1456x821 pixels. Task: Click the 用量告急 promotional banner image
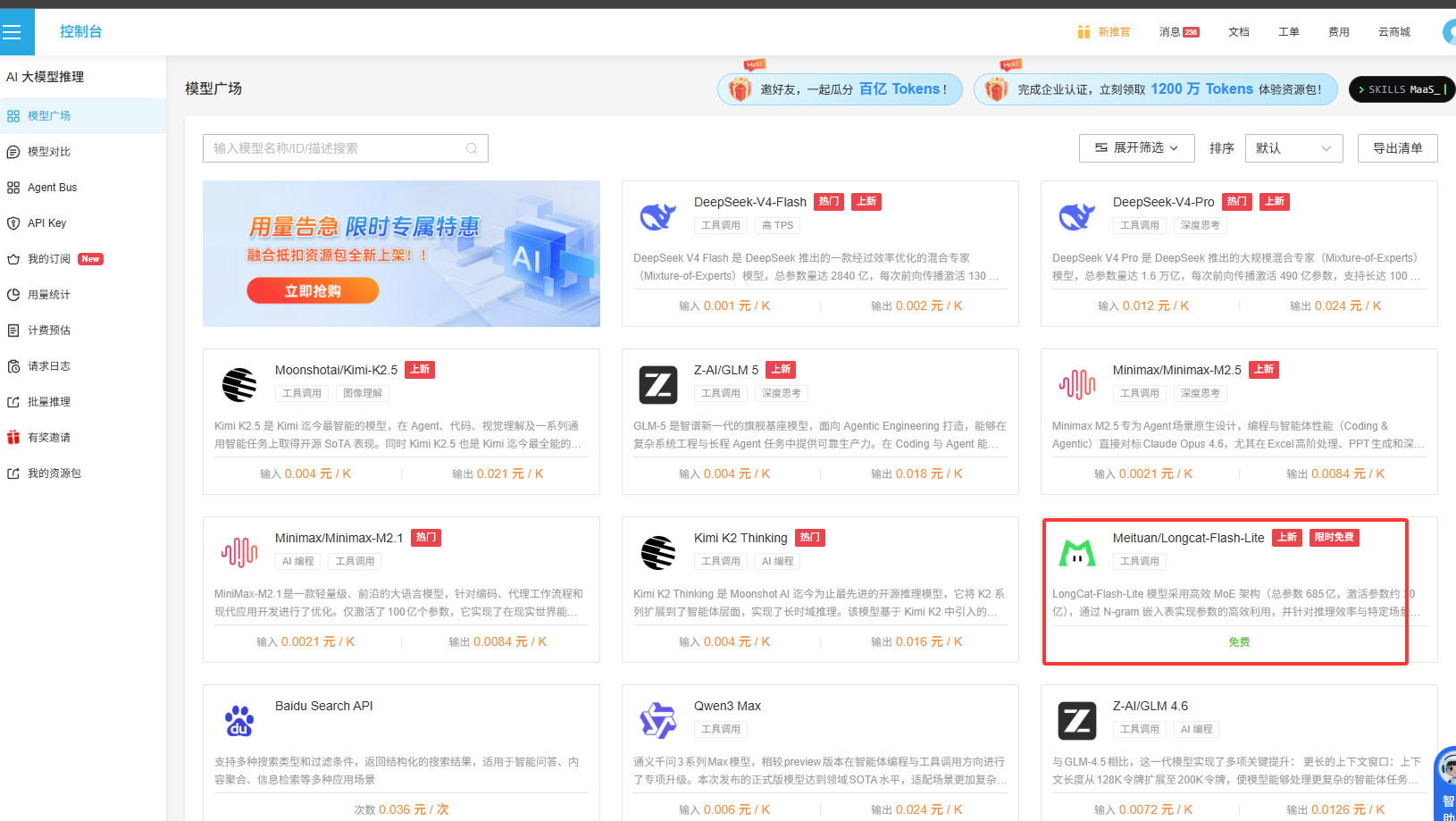[401, 254]
